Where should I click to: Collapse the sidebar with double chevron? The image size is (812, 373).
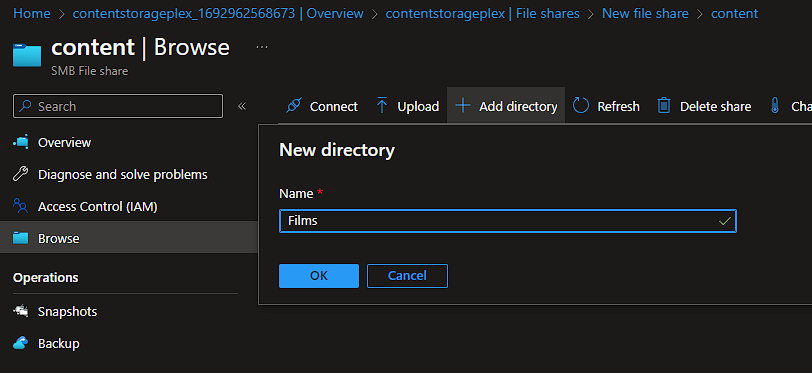point(242,106)
